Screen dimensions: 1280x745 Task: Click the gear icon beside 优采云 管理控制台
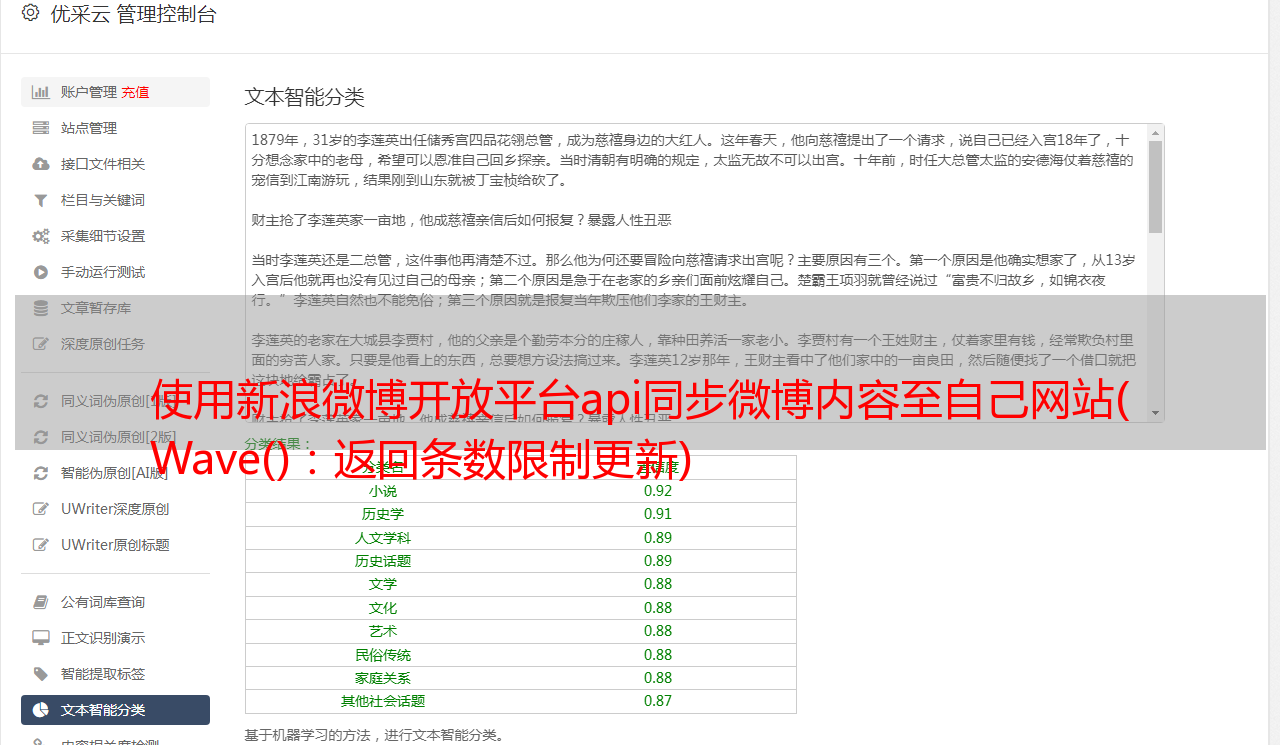tap(30, 13)
